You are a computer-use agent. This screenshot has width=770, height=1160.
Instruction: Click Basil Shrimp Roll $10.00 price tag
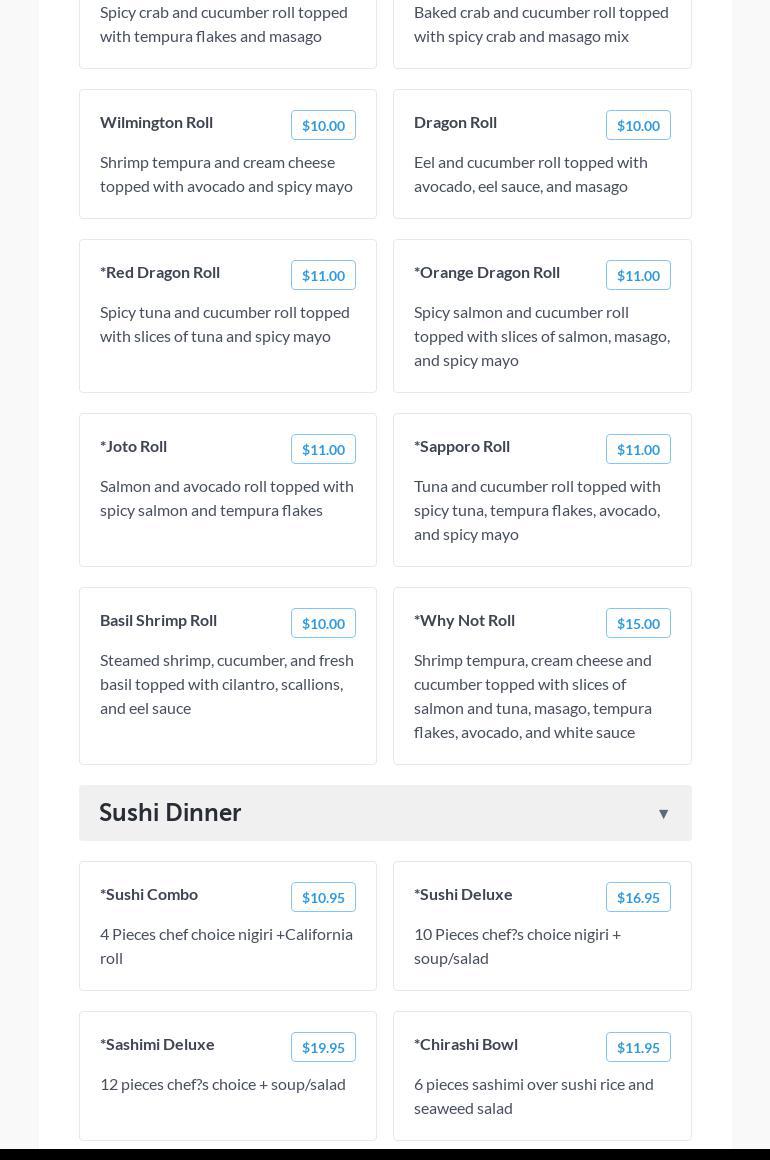323,624
